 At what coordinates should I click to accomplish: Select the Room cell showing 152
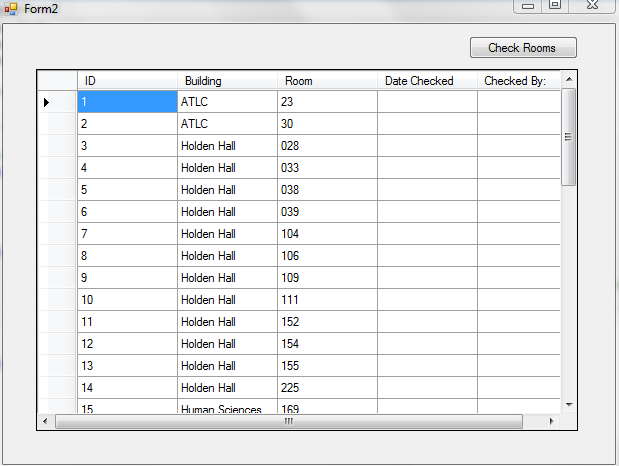click(x=327, y=322)
